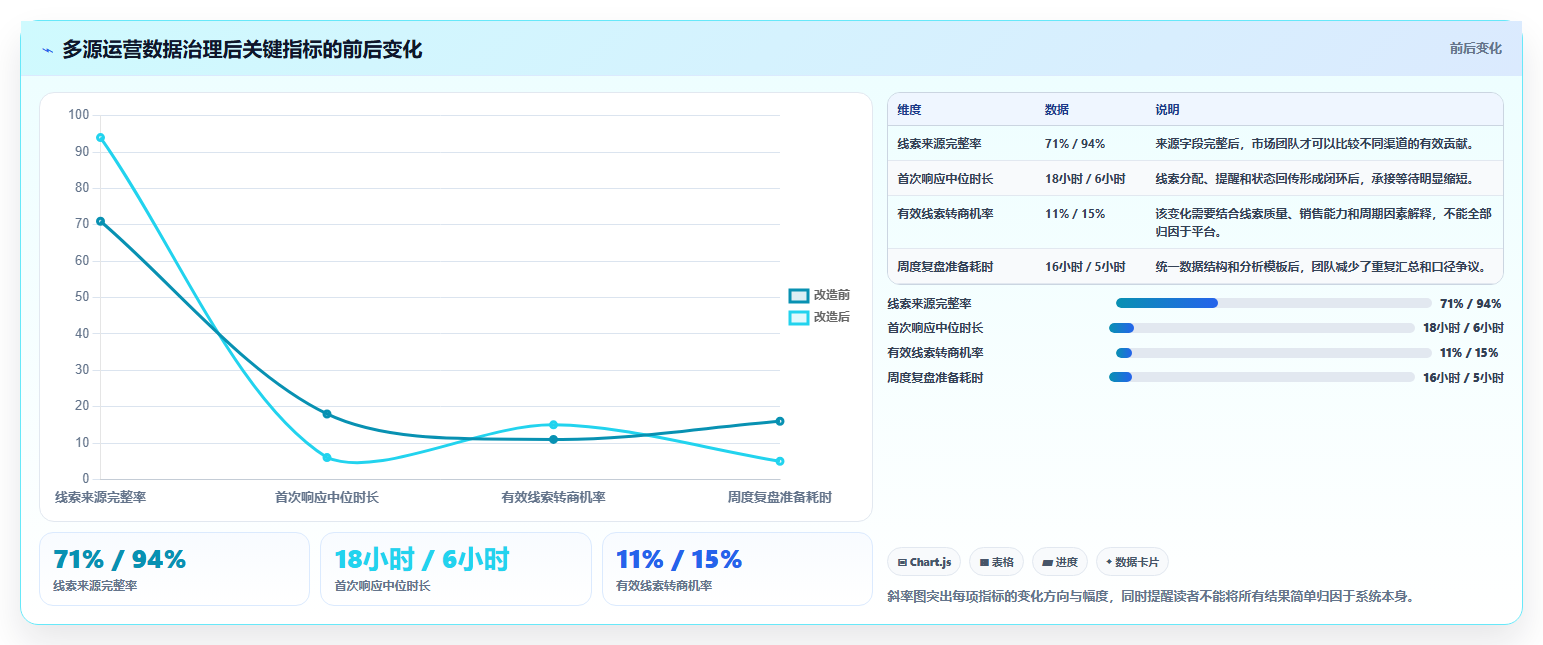Click 改造后 data point at 94

(100, 137)
